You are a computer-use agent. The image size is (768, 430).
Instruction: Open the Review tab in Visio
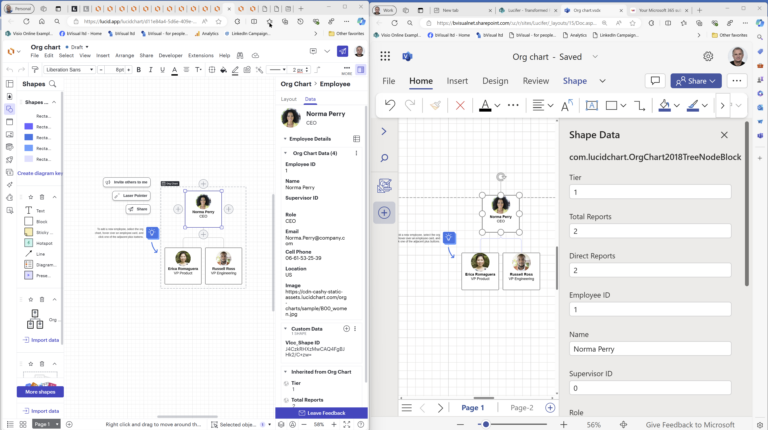pos(535,81)
